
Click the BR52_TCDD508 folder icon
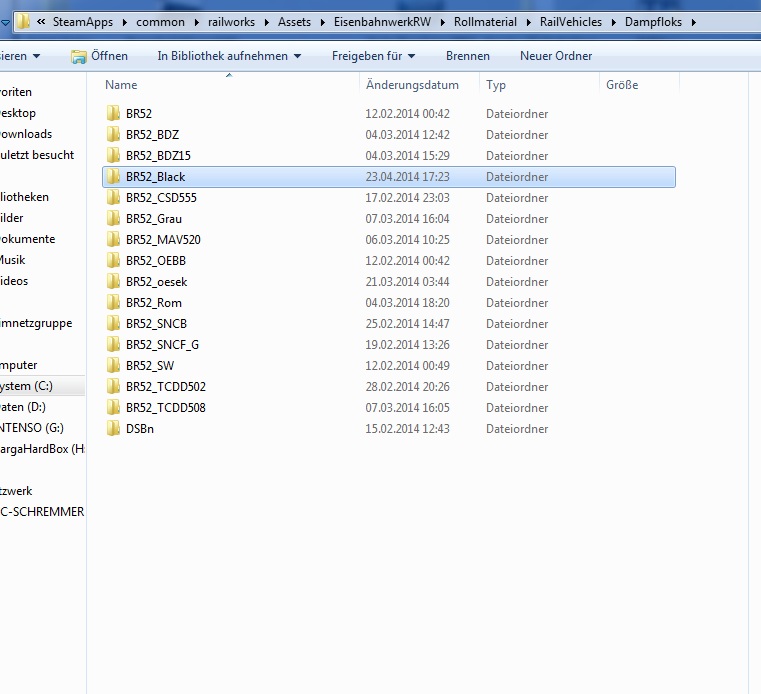coord(113,407)
